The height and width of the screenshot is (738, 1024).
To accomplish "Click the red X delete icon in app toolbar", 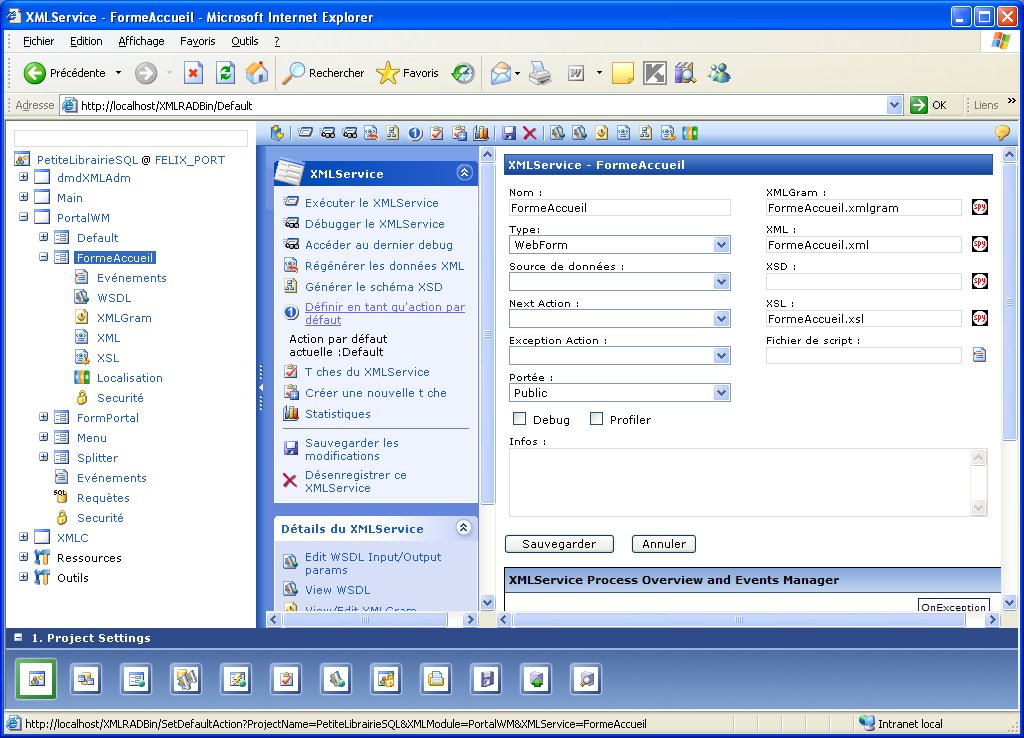I will pyautogui.click(x=530, y=133).
